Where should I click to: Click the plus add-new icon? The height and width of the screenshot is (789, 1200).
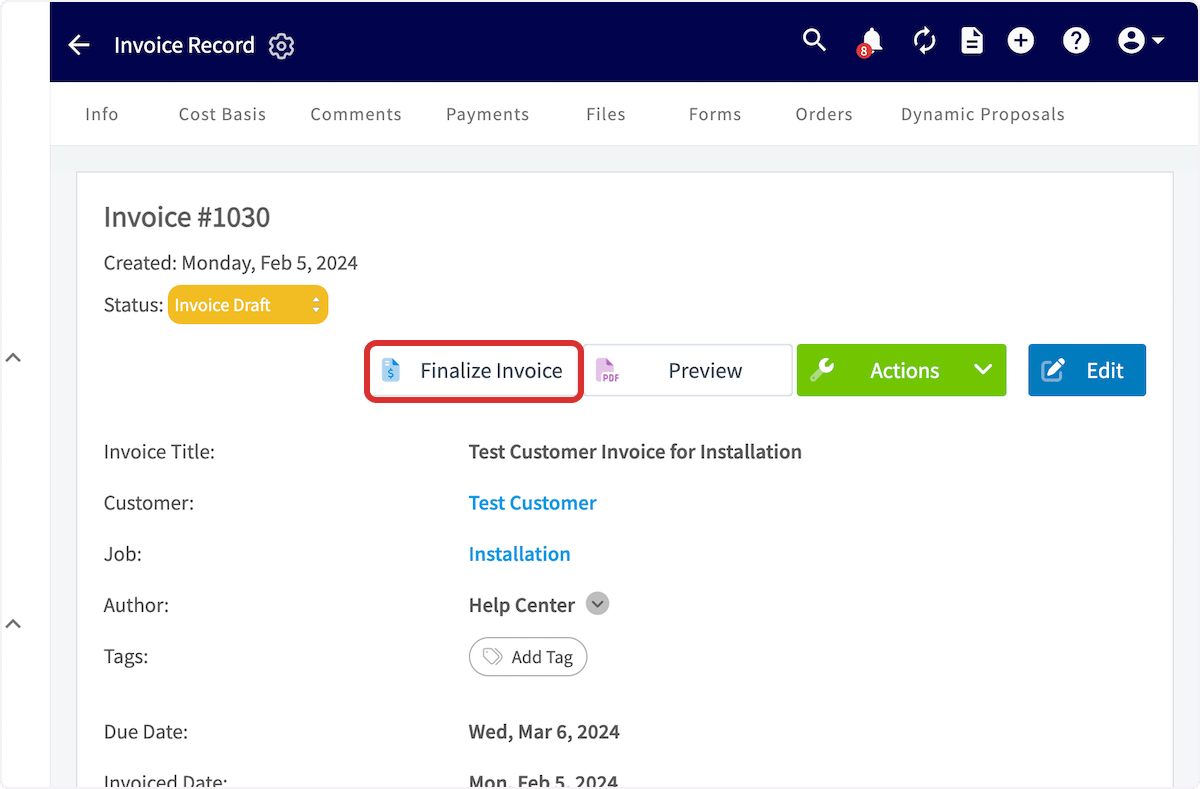click(x=1021, y=41)
